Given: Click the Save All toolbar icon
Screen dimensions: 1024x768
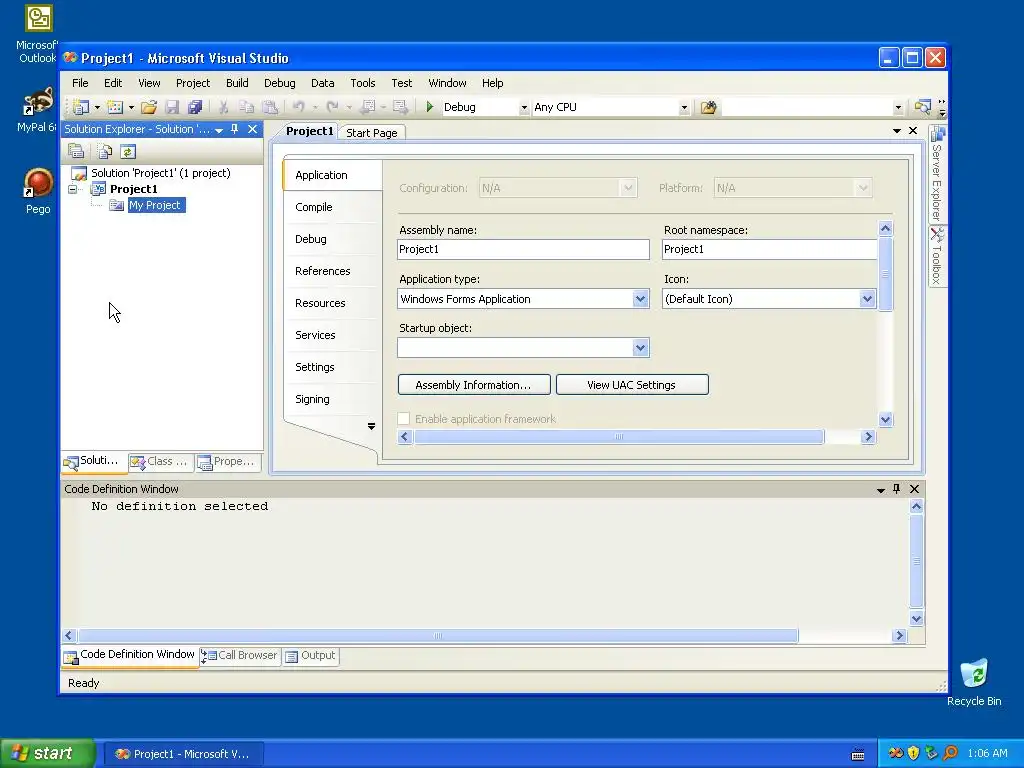Looking at the screenshot, I should click(195, 107).
